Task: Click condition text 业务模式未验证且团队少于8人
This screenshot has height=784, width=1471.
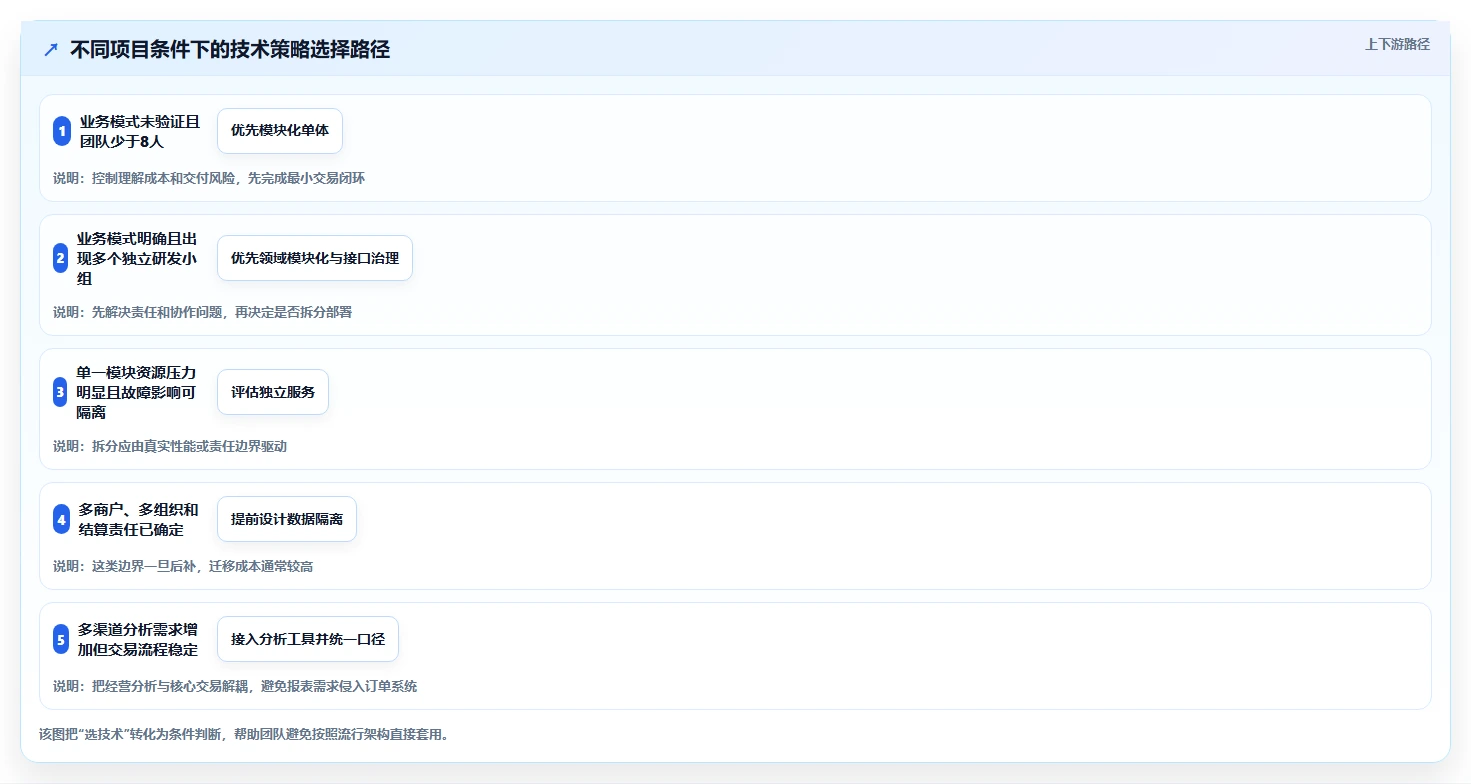Action: tap(140, 131)
